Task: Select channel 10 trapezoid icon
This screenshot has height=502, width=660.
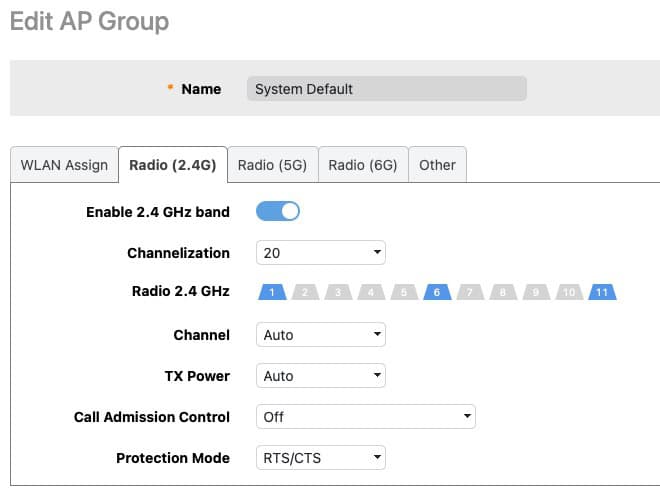Action: [569, 292]
